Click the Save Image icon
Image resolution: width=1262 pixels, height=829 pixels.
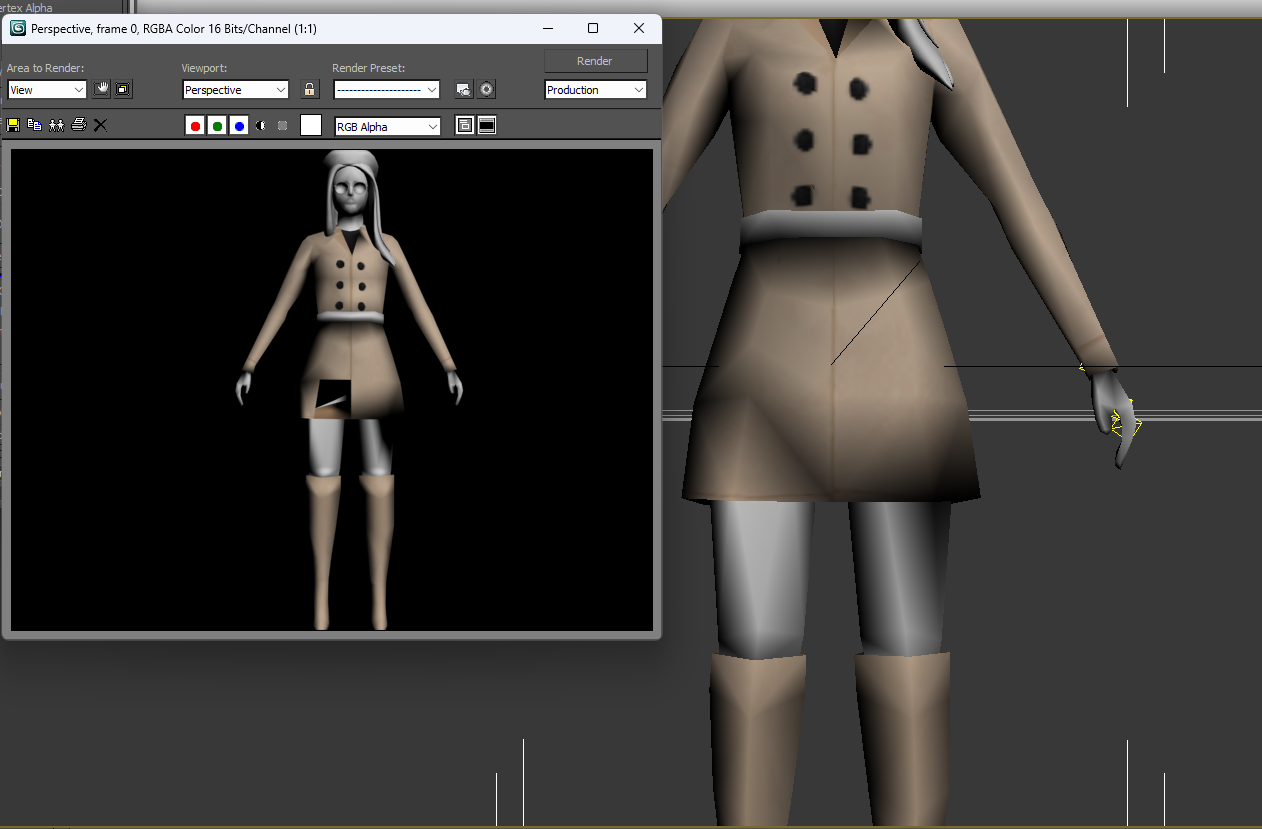tap(14, 125)
